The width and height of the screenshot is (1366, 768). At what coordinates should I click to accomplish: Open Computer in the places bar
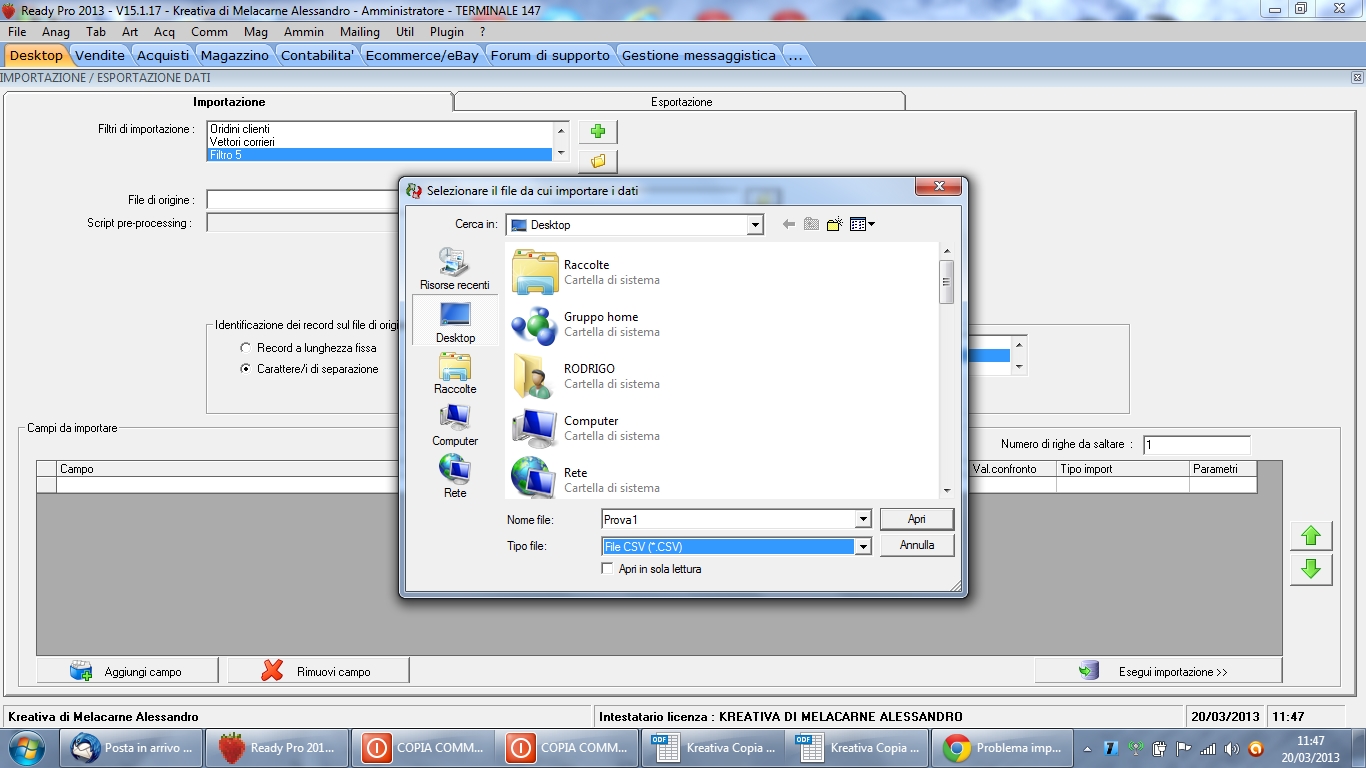(455, 425)
